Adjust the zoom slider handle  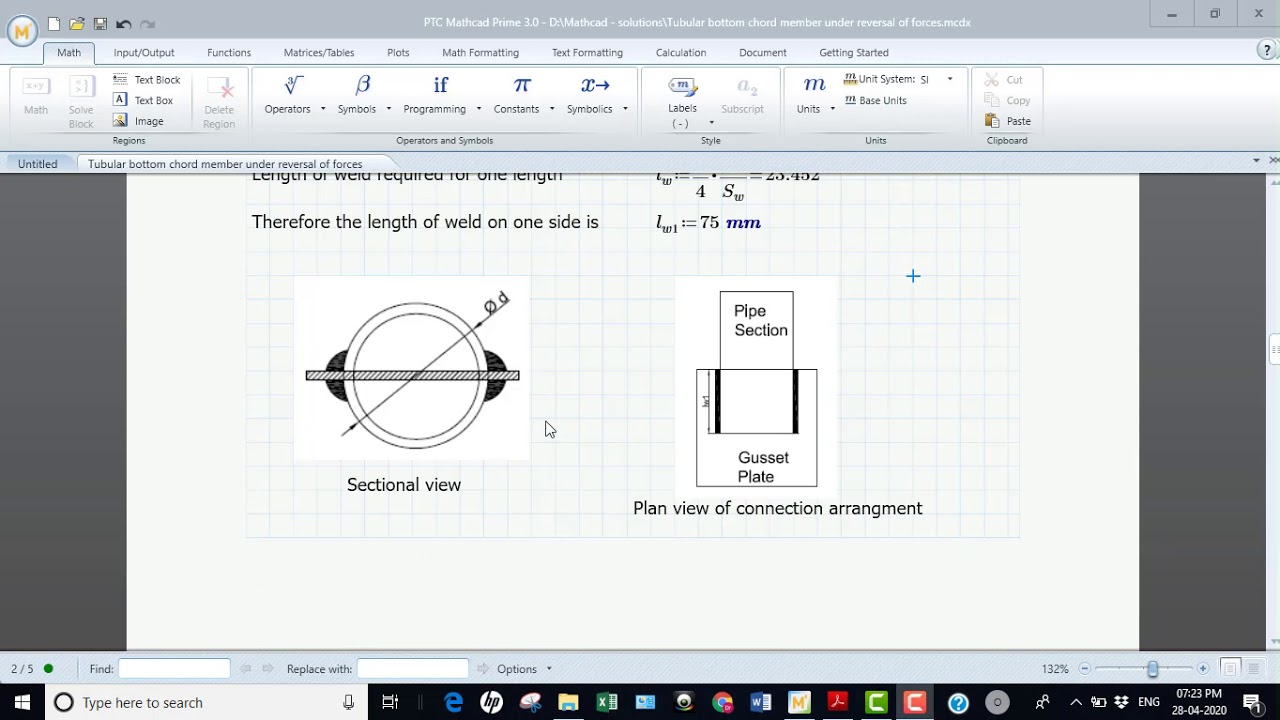(x=1152, y=669)
